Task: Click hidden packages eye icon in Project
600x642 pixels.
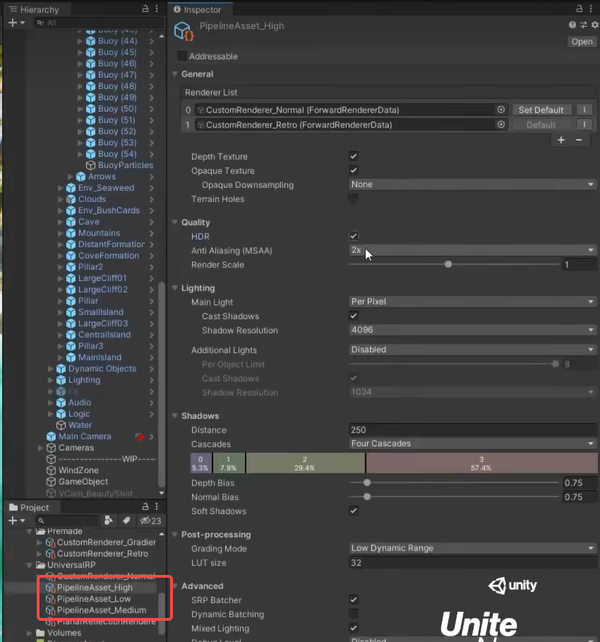Action: point(150,520)
